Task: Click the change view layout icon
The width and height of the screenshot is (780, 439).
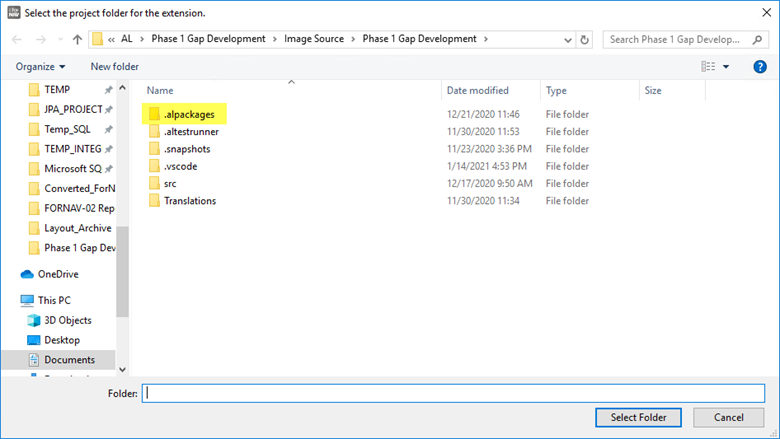Action: click(708, 67)
